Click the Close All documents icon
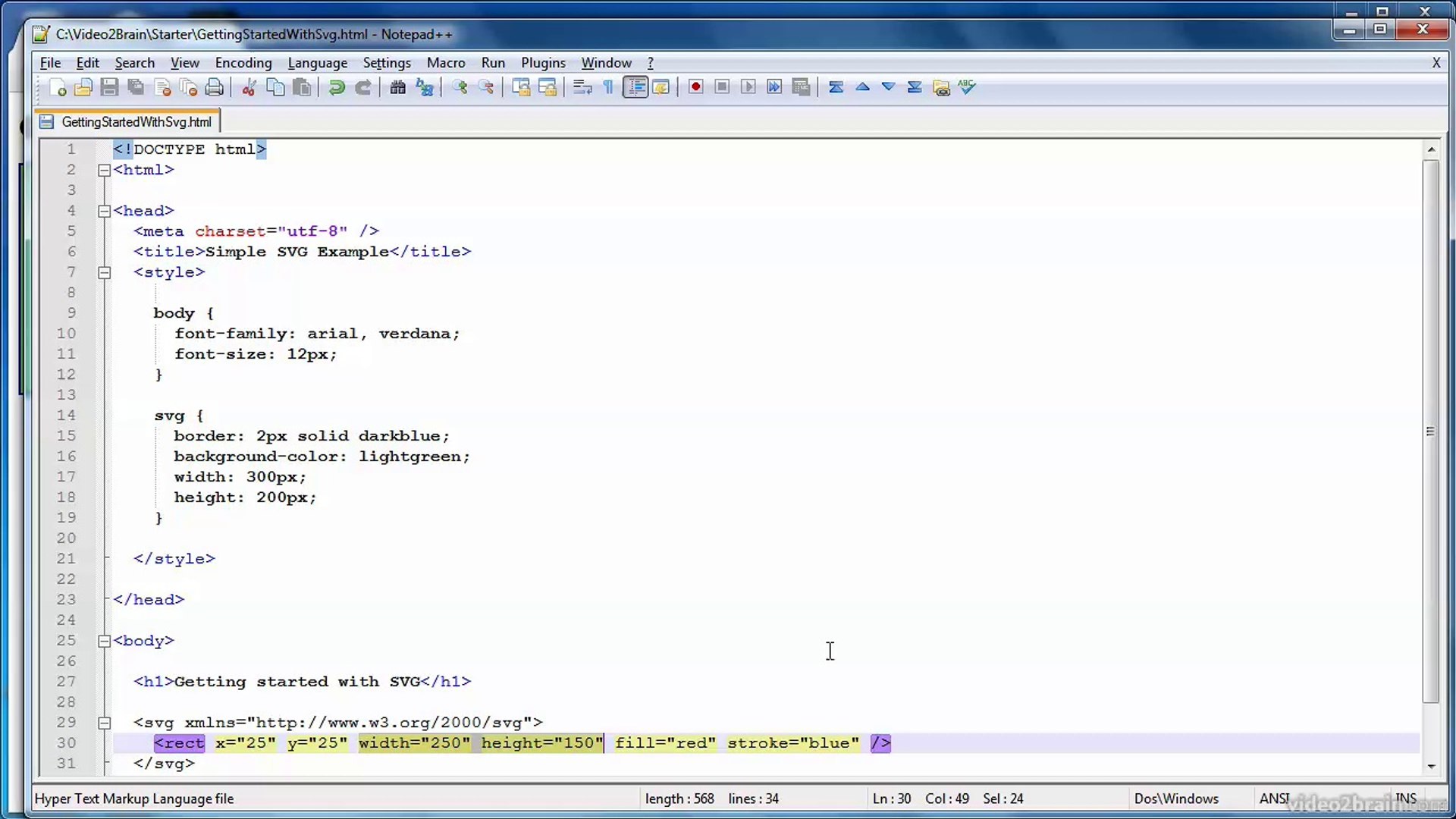This screenshot has width=1456, height=819. [x=188, y=87]
